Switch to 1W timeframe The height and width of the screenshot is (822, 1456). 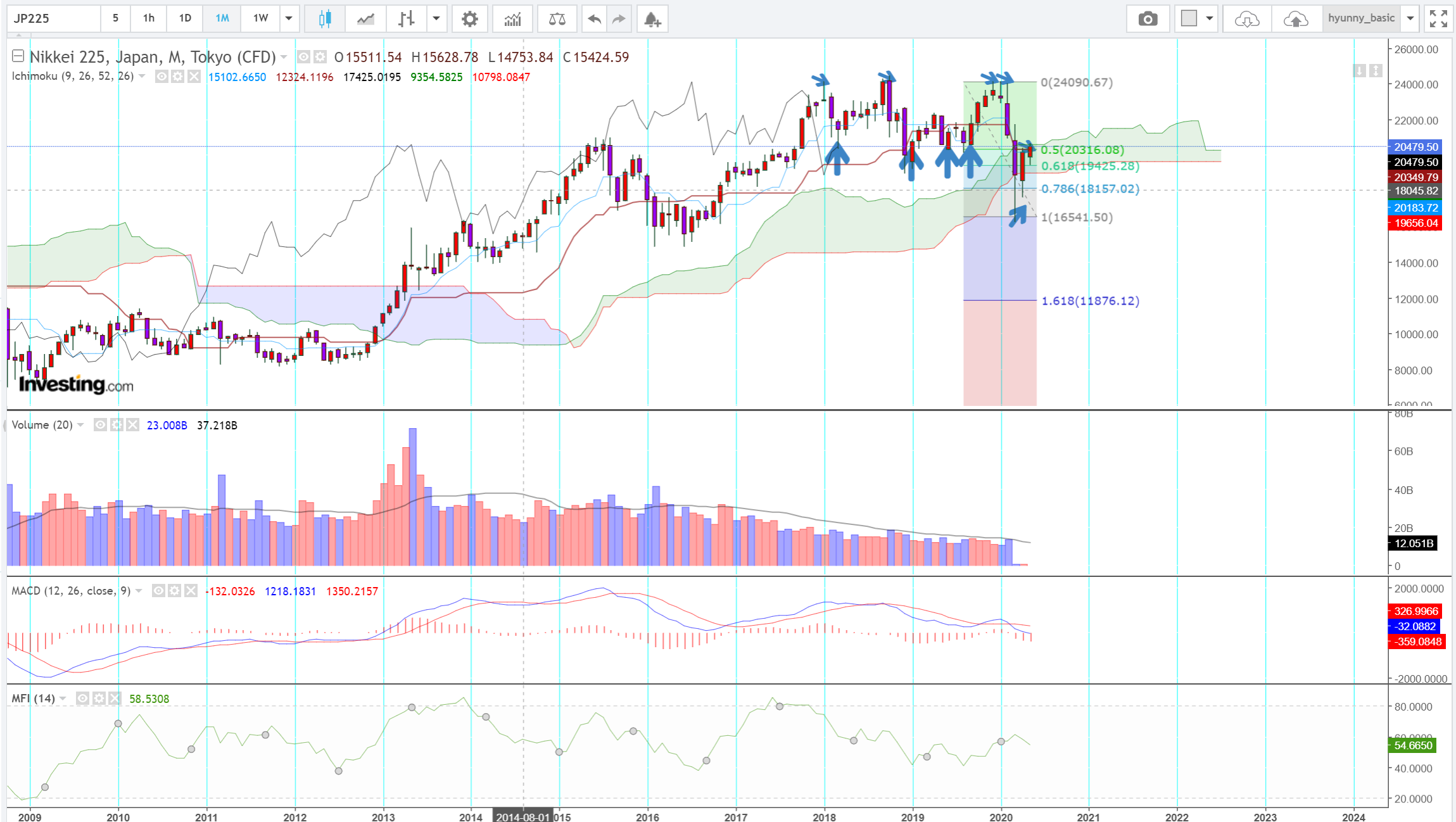(x=260, y=18)
